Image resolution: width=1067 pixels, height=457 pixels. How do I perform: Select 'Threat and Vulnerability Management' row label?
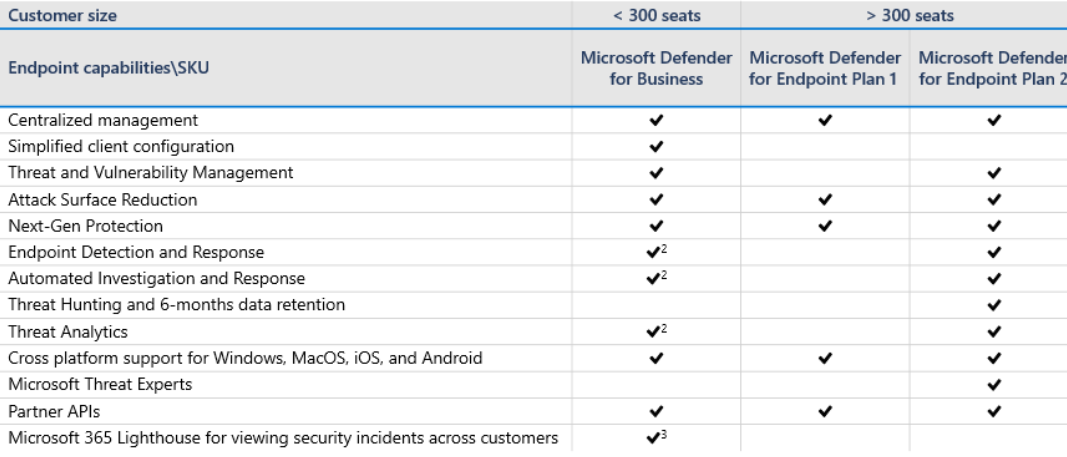[150, 173]
